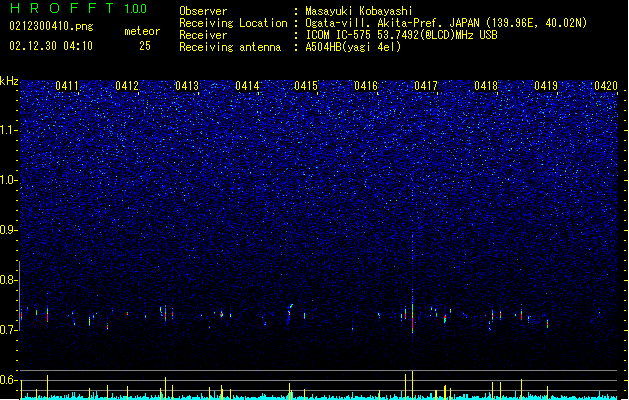Click the 0.7 frequency axis label

[x=9, y=330]
